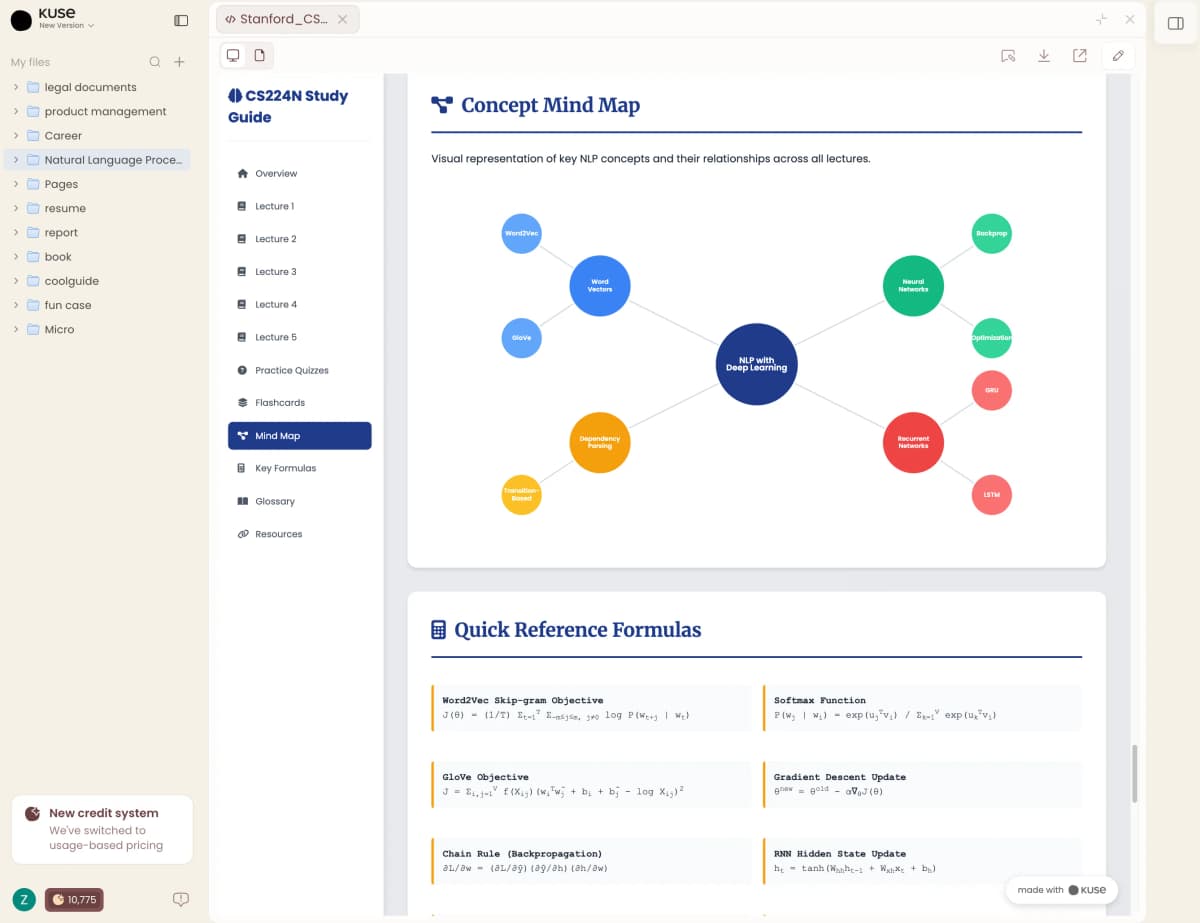Click the GloVe Objective formula card

click(x=590, y=785)
